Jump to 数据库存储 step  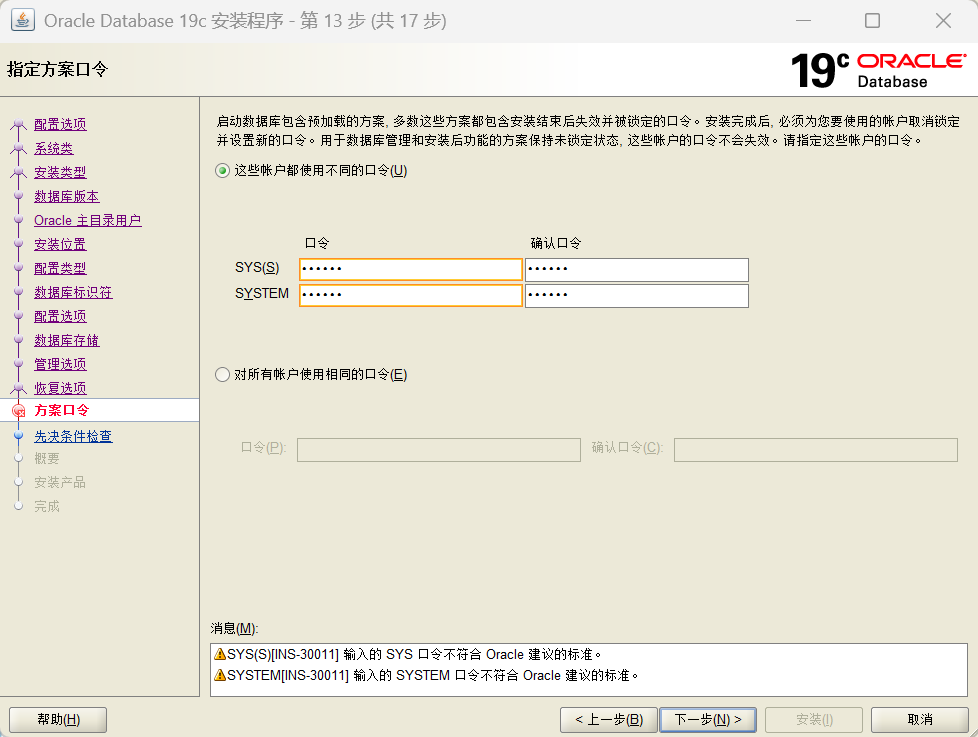[67, 340]
